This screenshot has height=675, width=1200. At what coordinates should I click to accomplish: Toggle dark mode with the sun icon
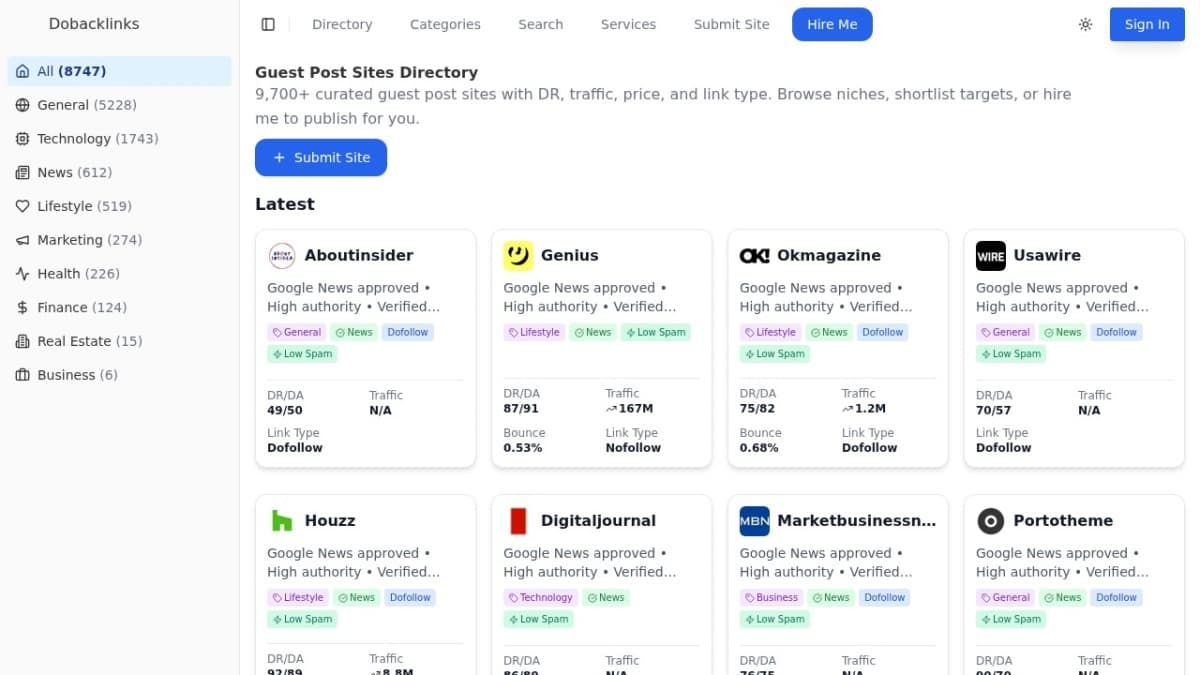click(x=1086, y=25)
